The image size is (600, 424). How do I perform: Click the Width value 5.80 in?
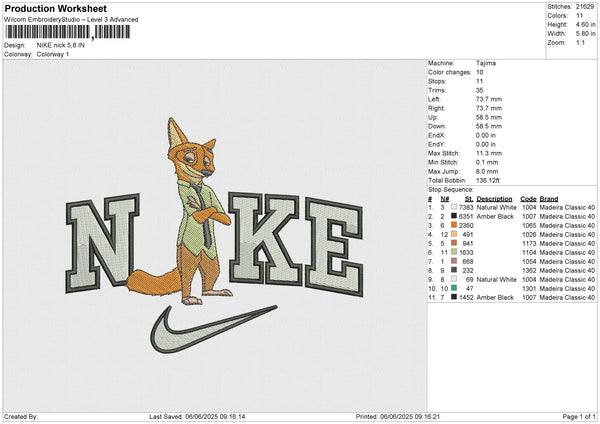pos(585,34)
